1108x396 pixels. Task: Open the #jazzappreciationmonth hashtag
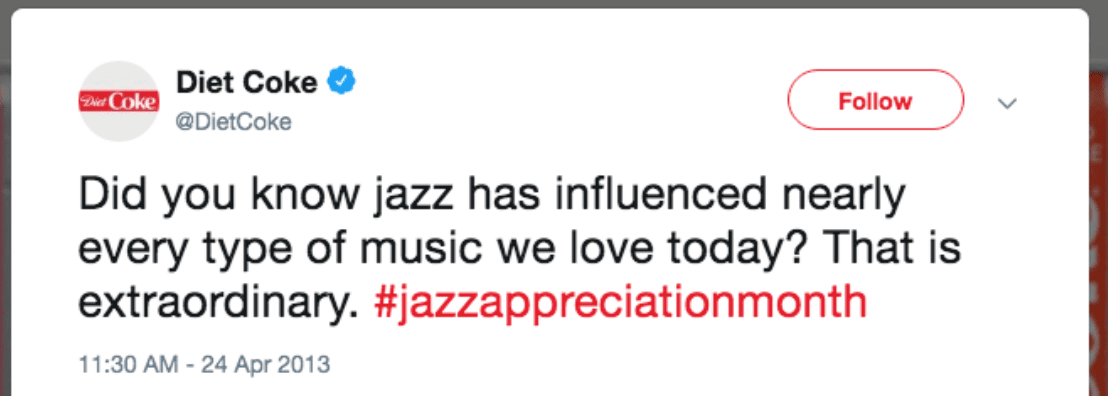(x=620, y=303)
